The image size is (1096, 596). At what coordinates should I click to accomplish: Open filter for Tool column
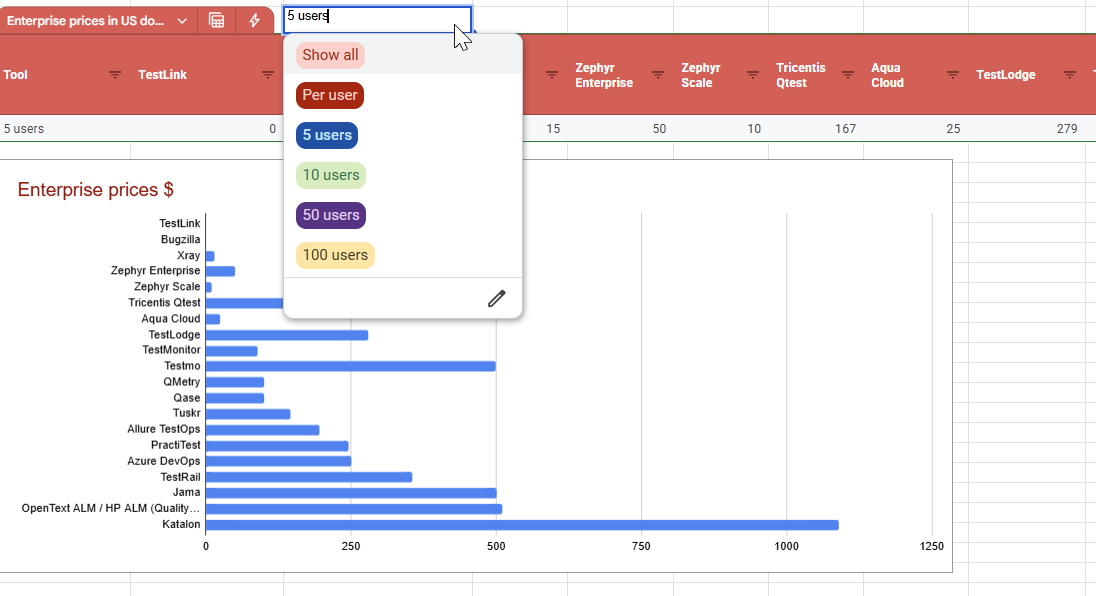[x=115, y=75]
